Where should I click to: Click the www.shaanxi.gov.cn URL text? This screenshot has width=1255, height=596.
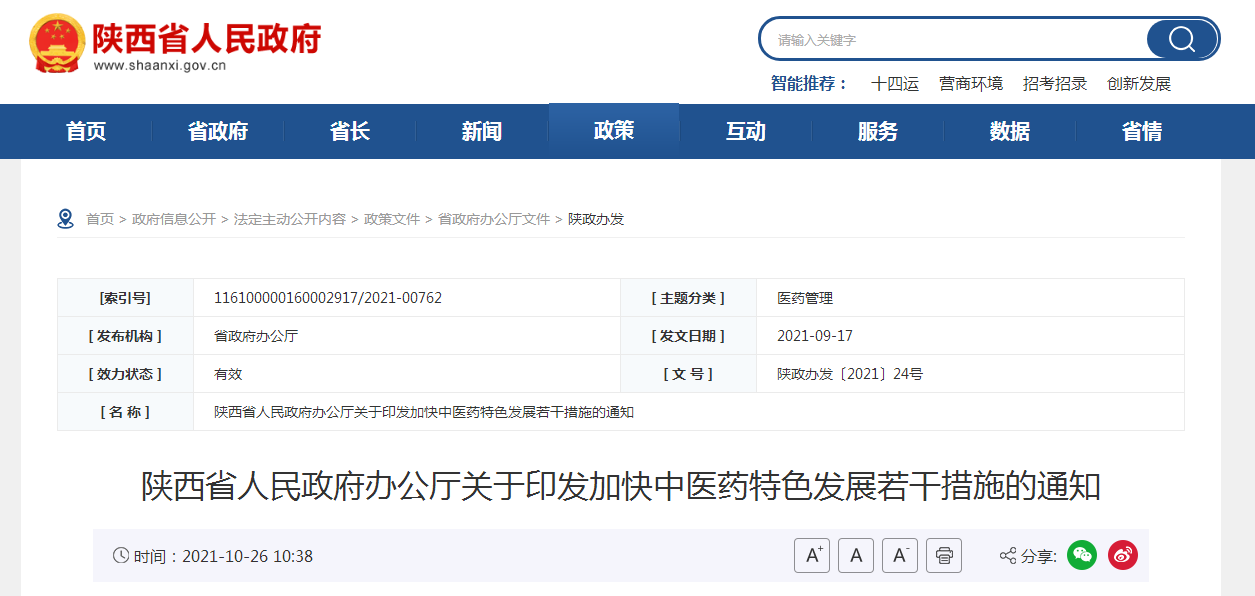tap(160, 66)
